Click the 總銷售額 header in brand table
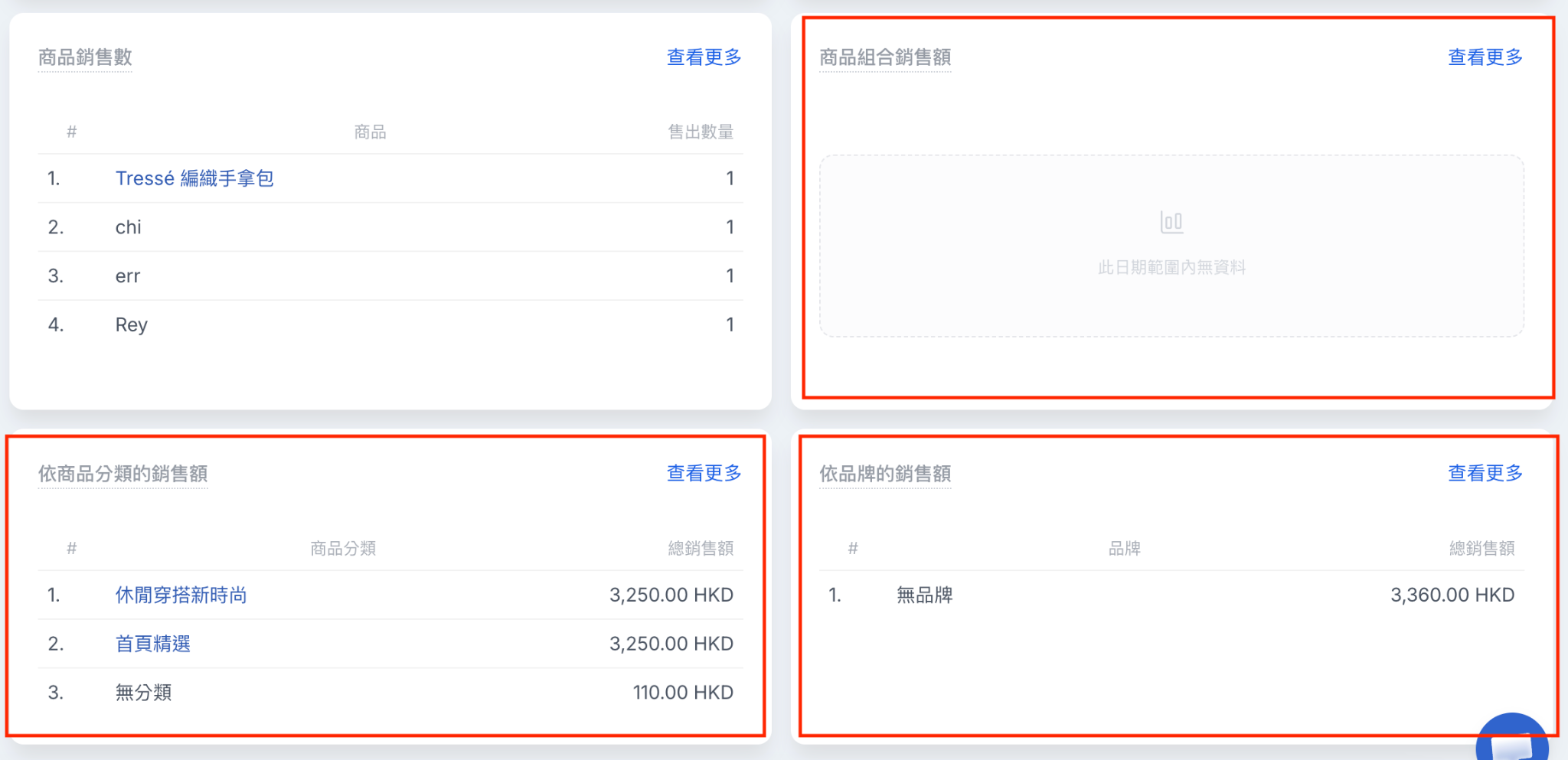The height and width of the screenshot is (760, 1568). (x=1481, y=548)
